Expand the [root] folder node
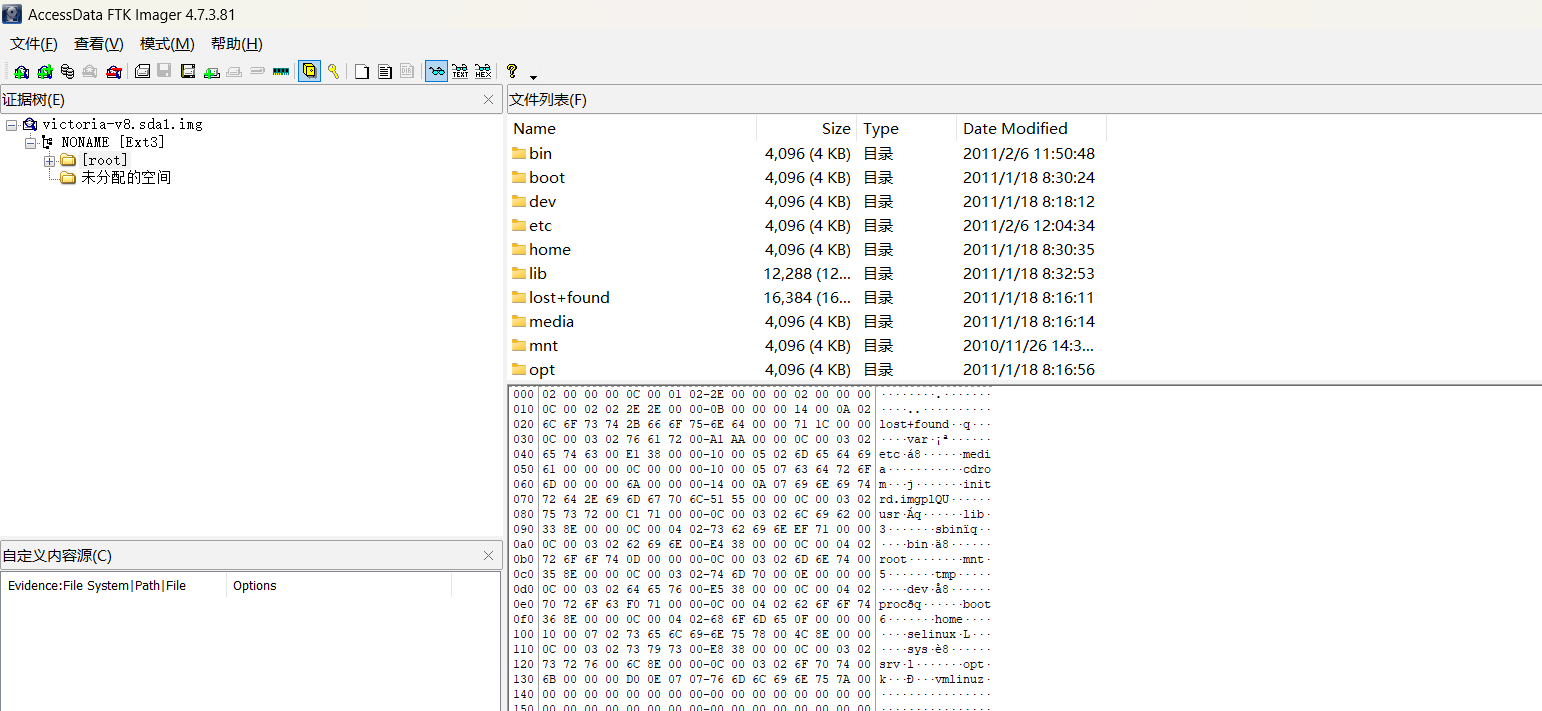The width and height of the screenshot is (1542, 711). 49,161
